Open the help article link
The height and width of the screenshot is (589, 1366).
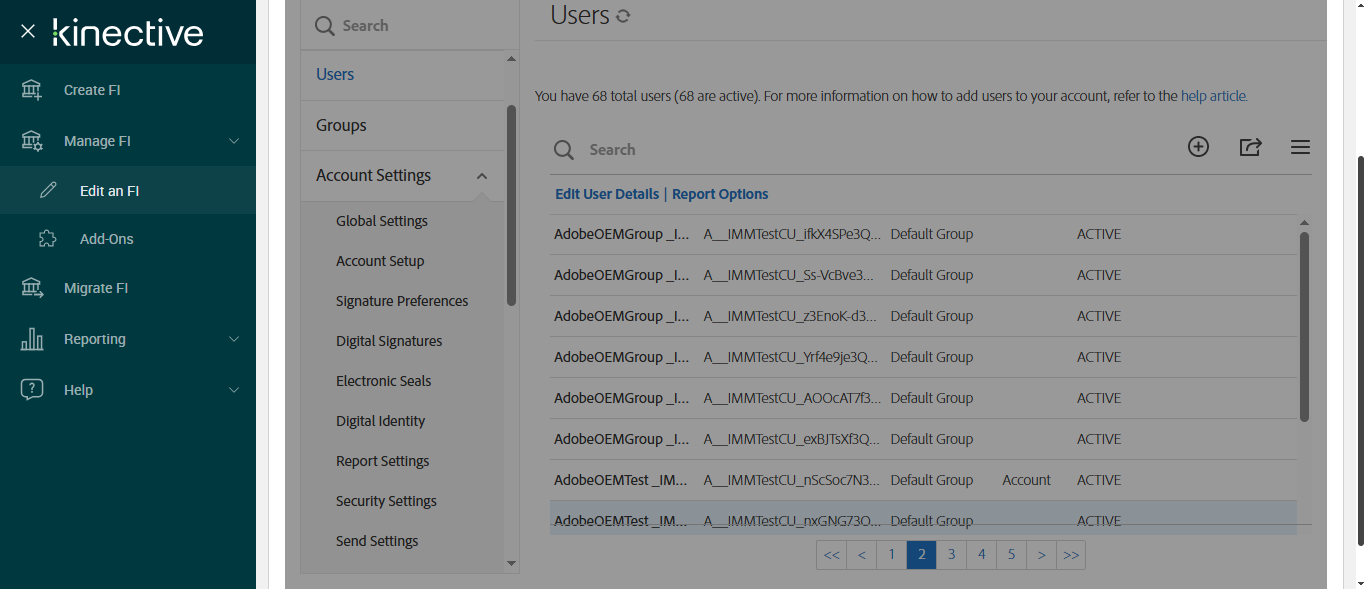coord(1213,96)
